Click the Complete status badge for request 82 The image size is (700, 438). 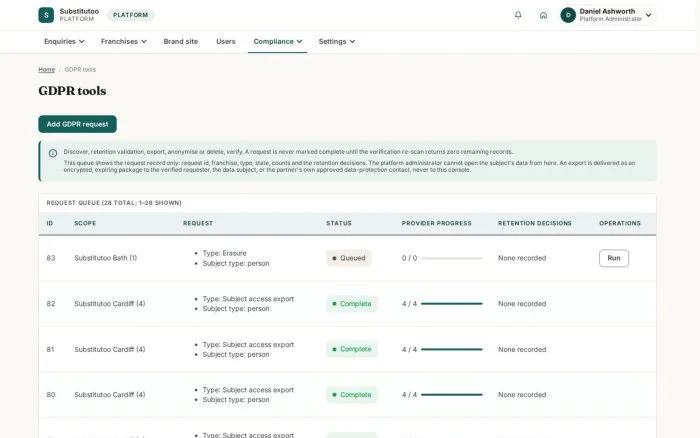point(352,304)
